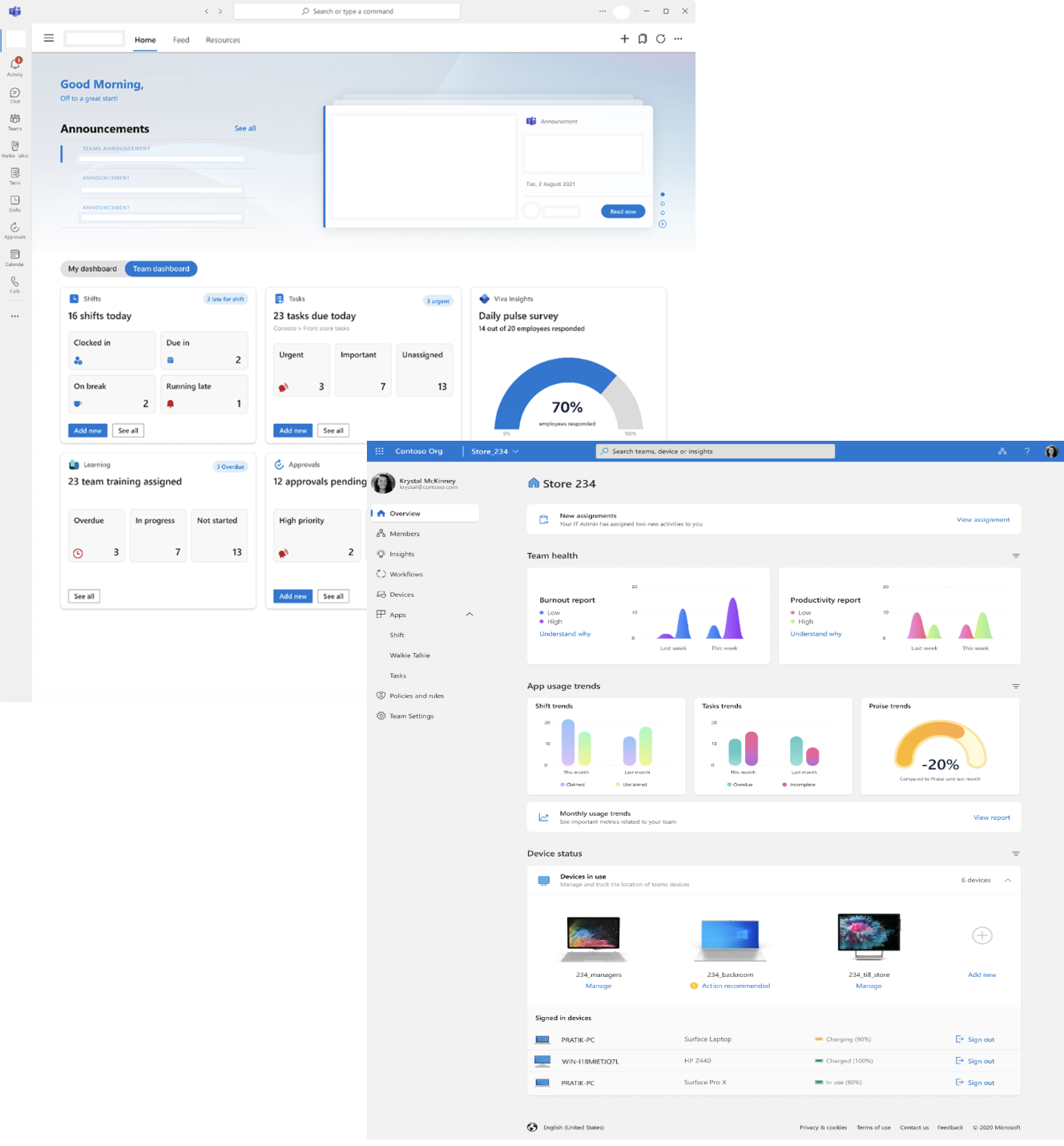Switch to My dashboard view
1064x1146 pixels.
(92, 268)
